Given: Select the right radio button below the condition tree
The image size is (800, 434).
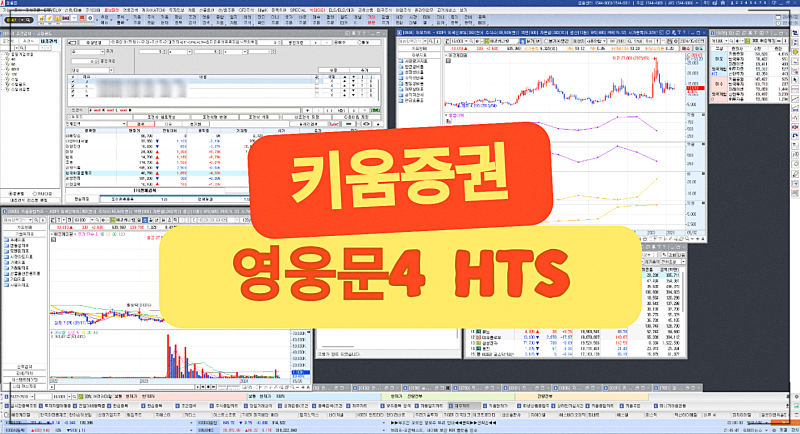Looking at the screenshot, I should click(34, 194).
